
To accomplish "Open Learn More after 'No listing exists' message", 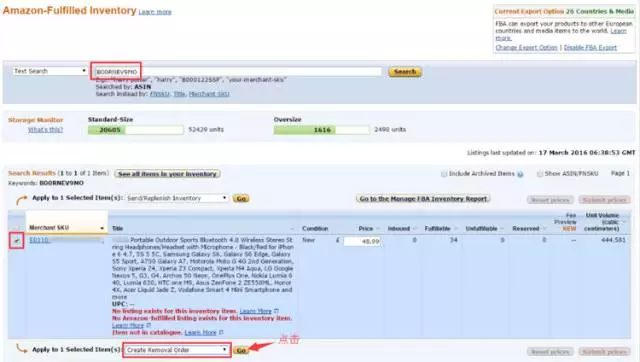I will click(x=256, y=311).
